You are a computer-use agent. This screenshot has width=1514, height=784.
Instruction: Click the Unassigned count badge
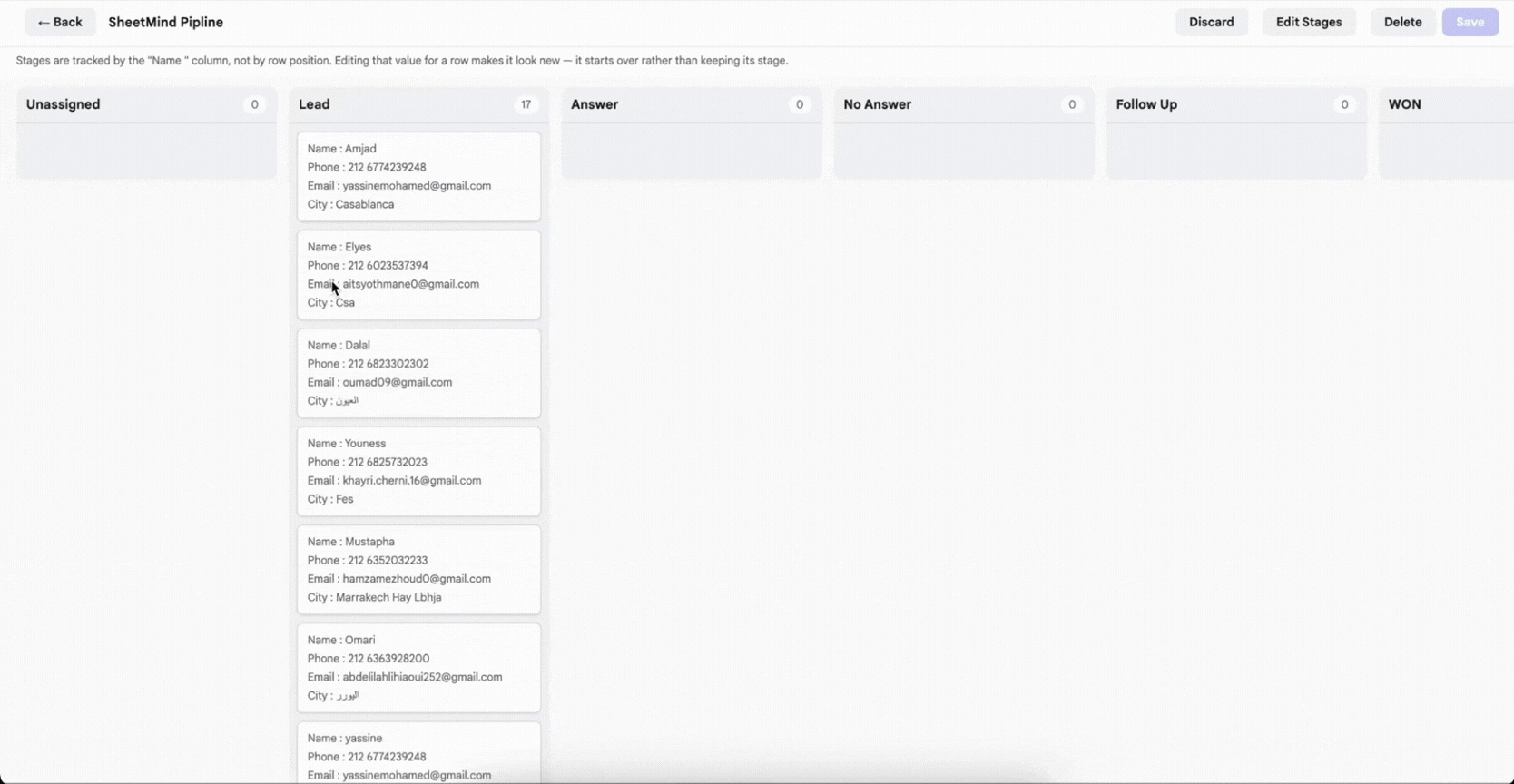pos(254,104)
